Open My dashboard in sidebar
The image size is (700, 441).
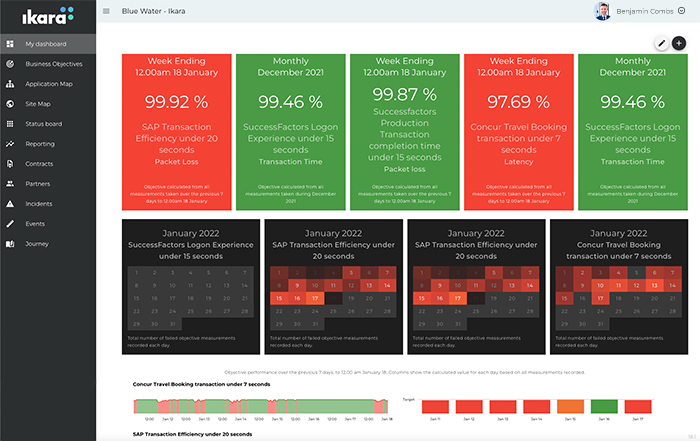(x=44, y=44)
